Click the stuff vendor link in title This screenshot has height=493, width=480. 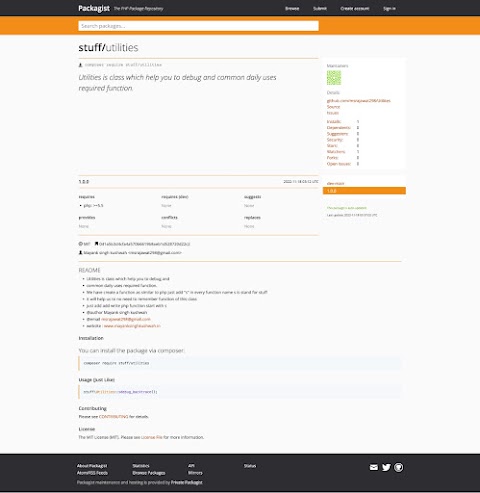click(90, 47)
